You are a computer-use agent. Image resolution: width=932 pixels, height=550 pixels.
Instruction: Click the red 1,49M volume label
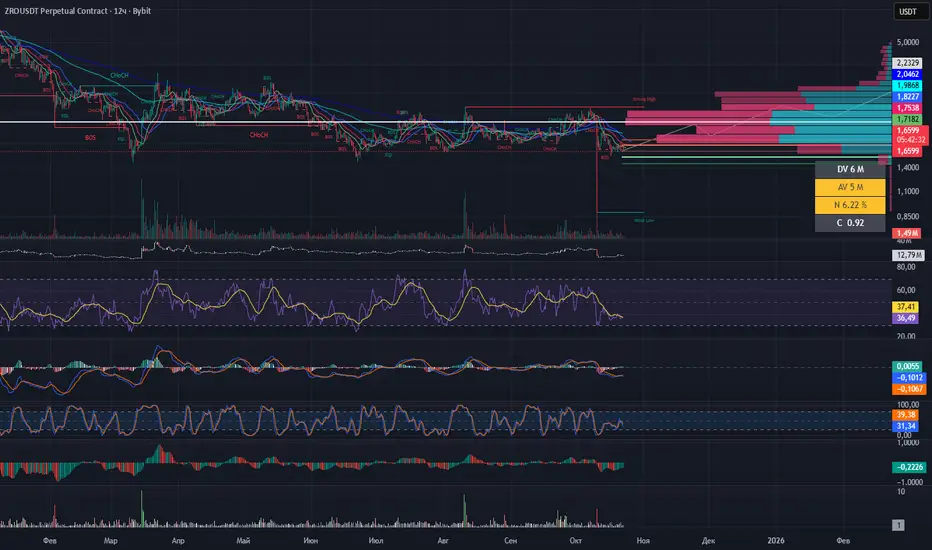coord(906,234)
